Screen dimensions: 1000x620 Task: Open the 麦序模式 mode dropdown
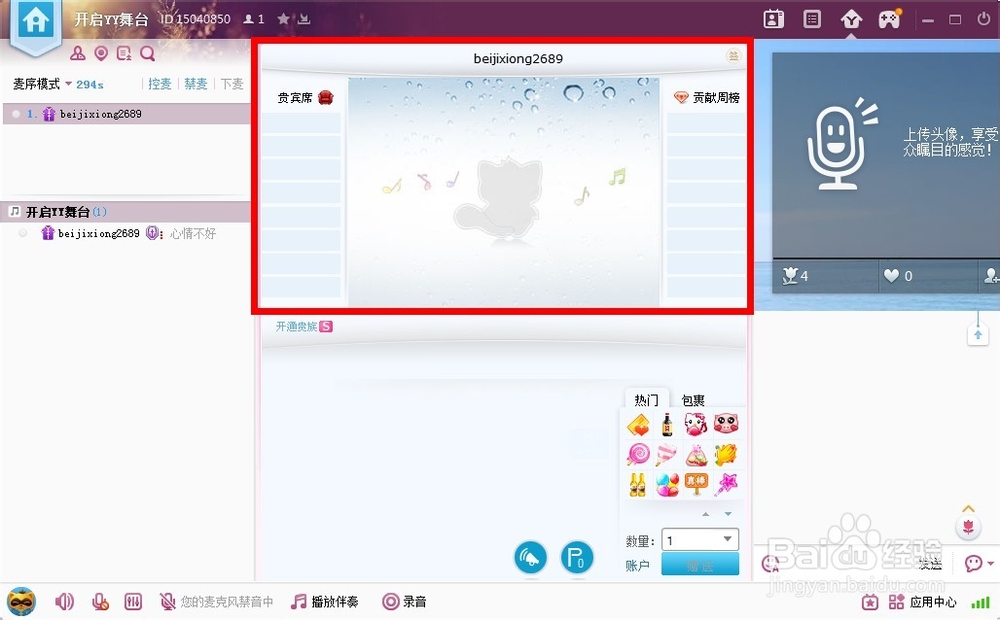click(42, 84)
